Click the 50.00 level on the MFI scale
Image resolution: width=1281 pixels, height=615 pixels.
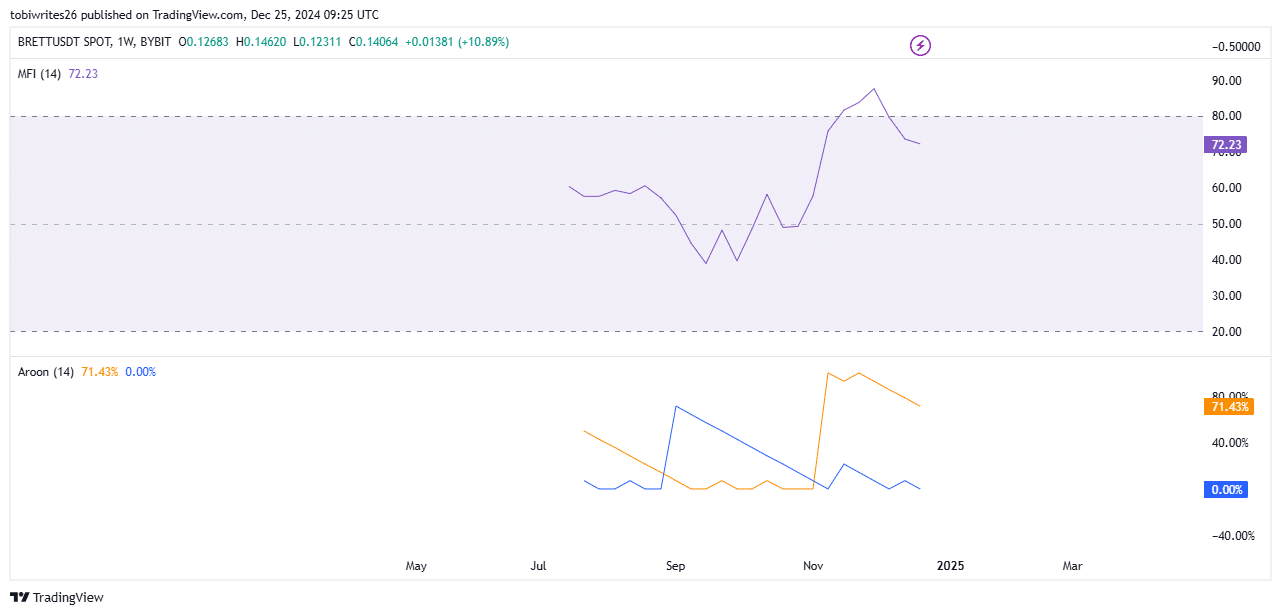1226,224
